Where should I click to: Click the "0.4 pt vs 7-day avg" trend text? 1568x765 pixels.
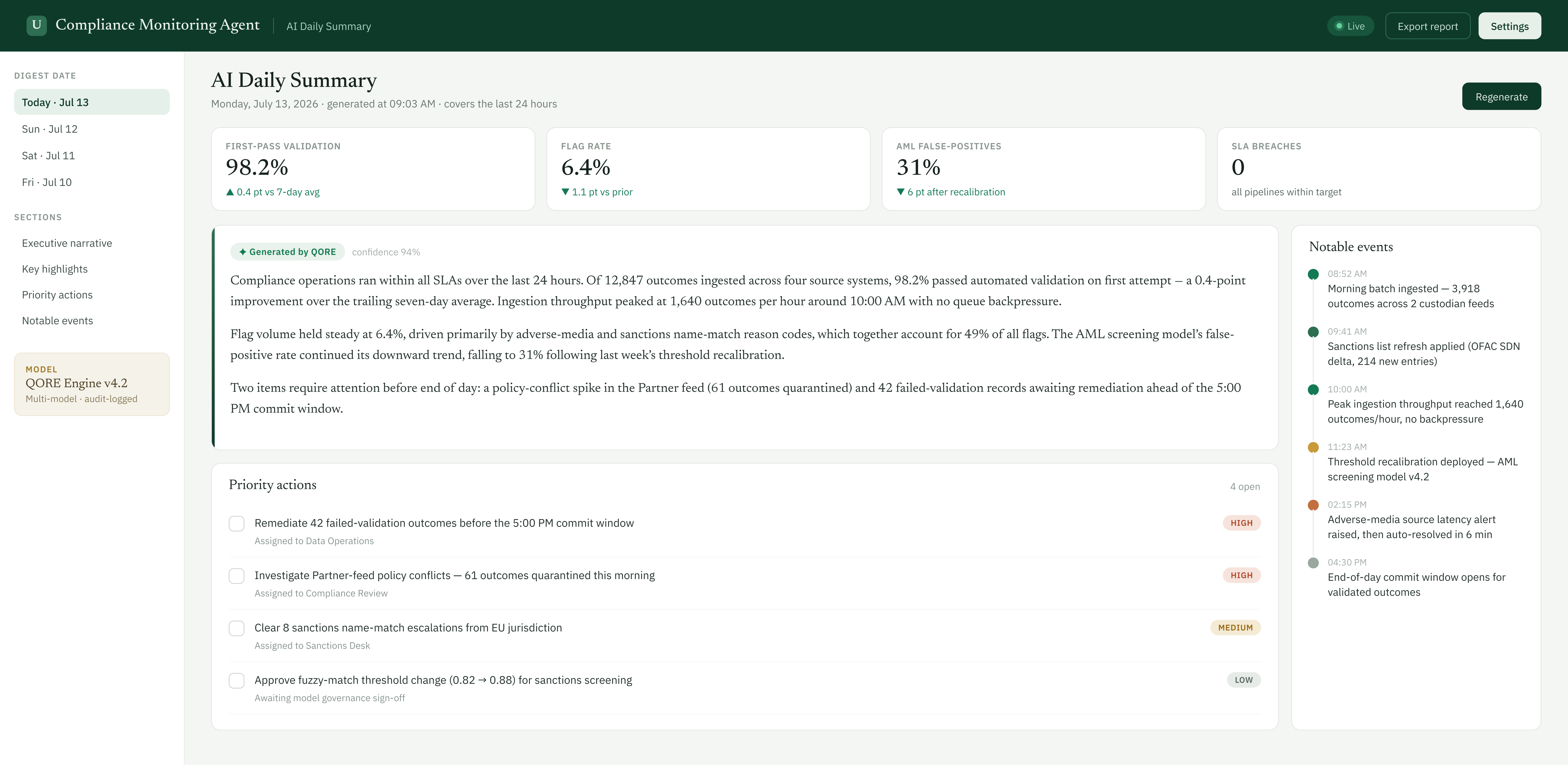[x=278, y=192]
